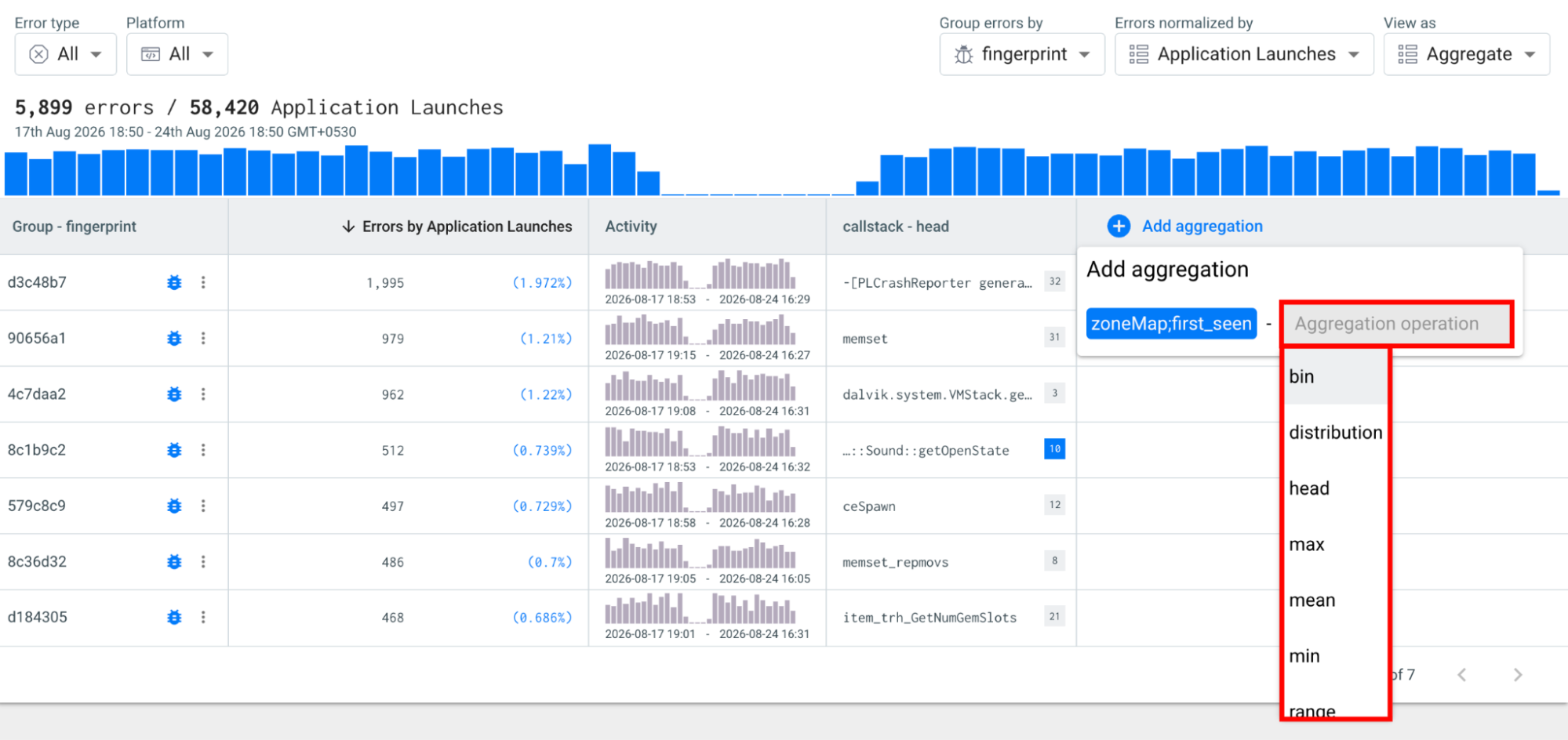Click the bug icon for d3c48b7
This screenshot has height=740, width=1568.
(x=174, y=282)
